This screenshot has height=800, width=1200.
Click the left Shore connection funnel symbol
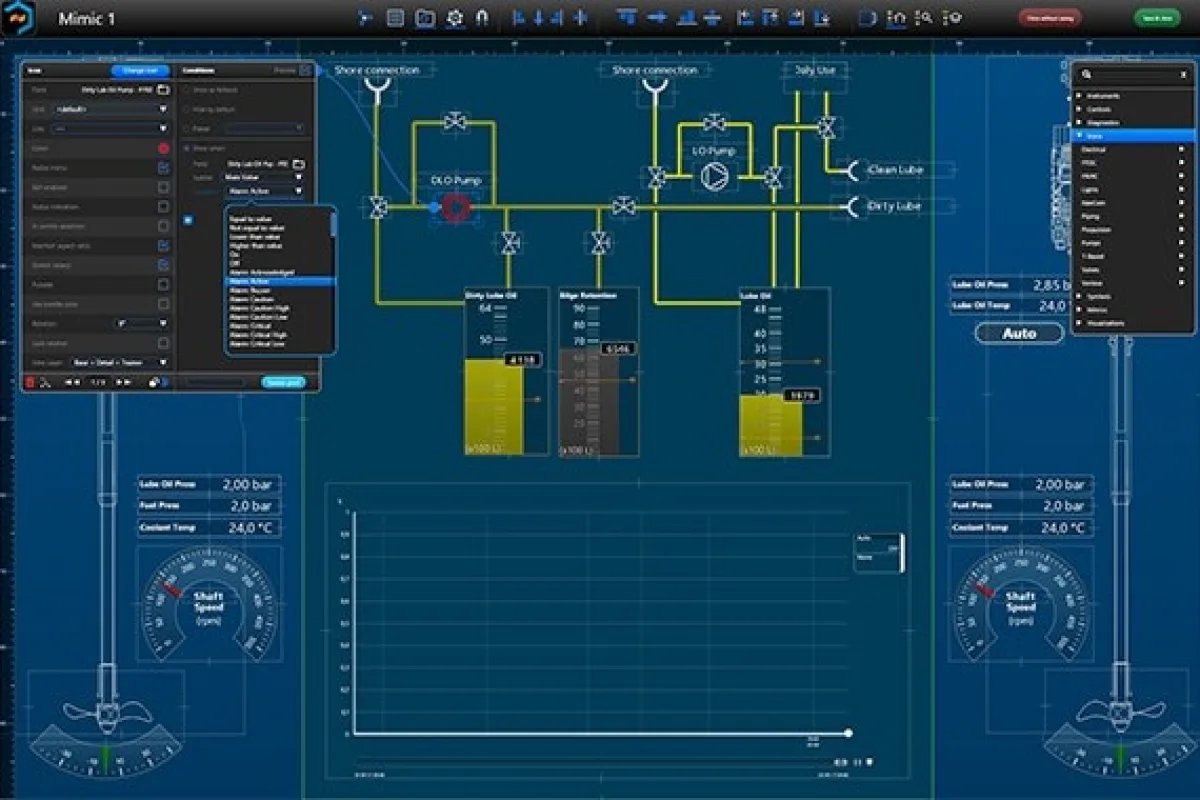[x=377, y=92]
